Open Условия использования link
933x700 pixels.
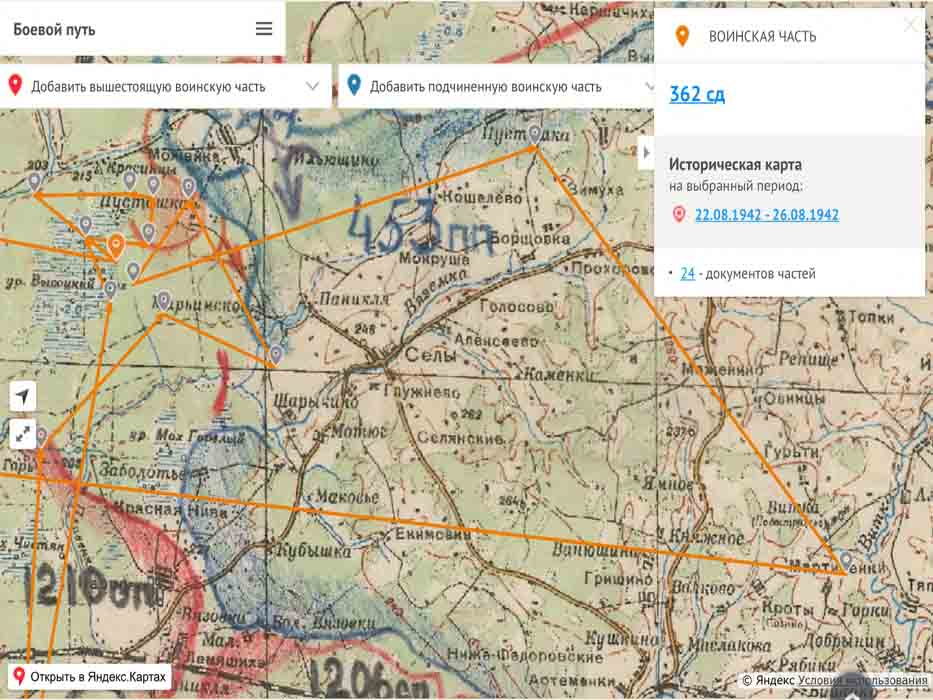(x=863, y=681)
